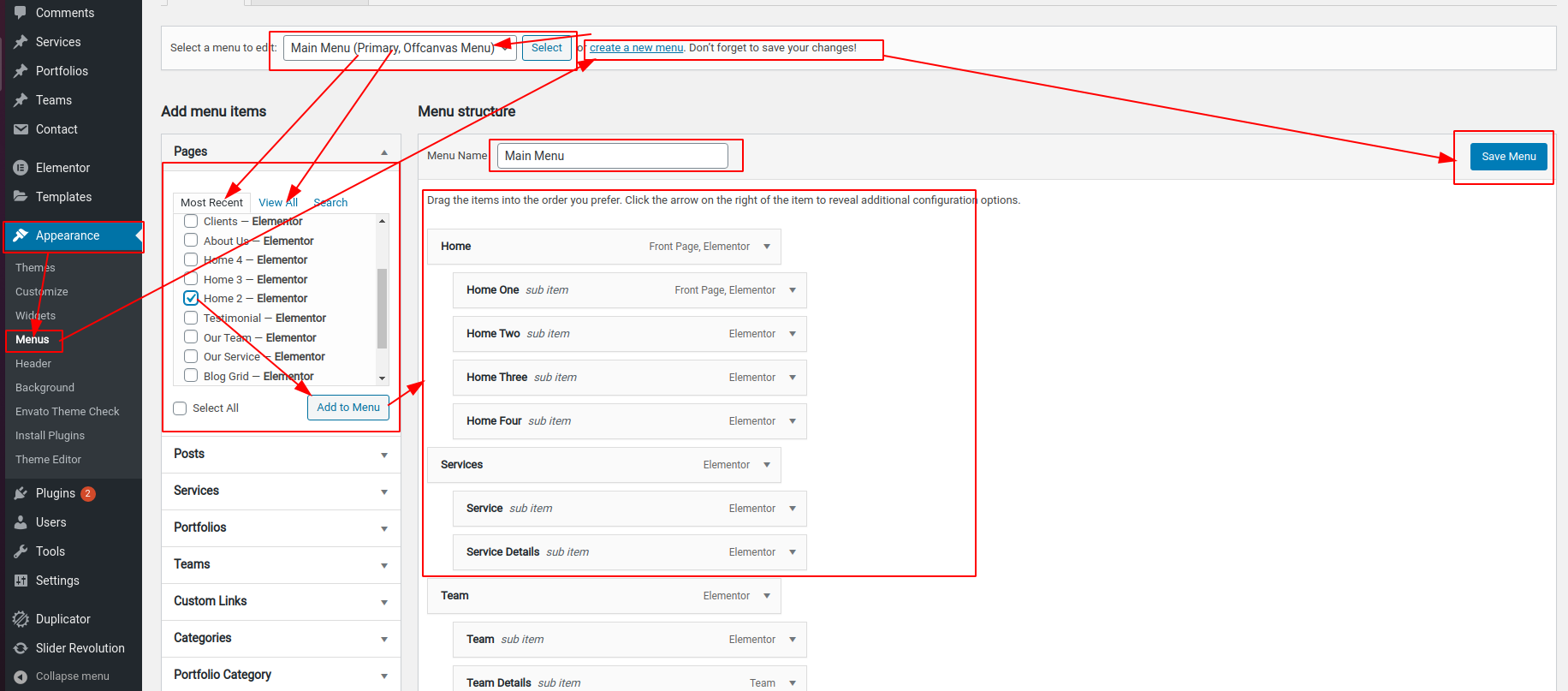Click the Tools wrench icon
Image resolution: width=1568 pixels, height=691 pixels.
point(21,551)
